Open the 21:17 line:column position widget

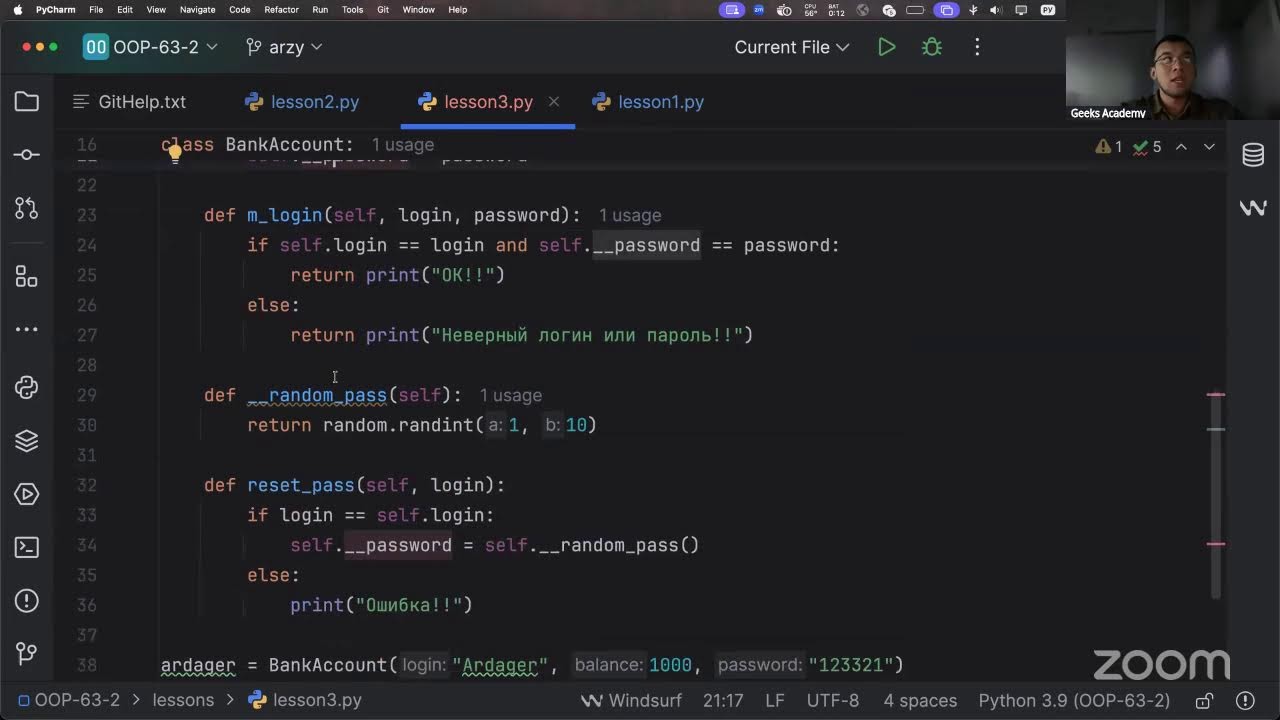click(723, 701)
